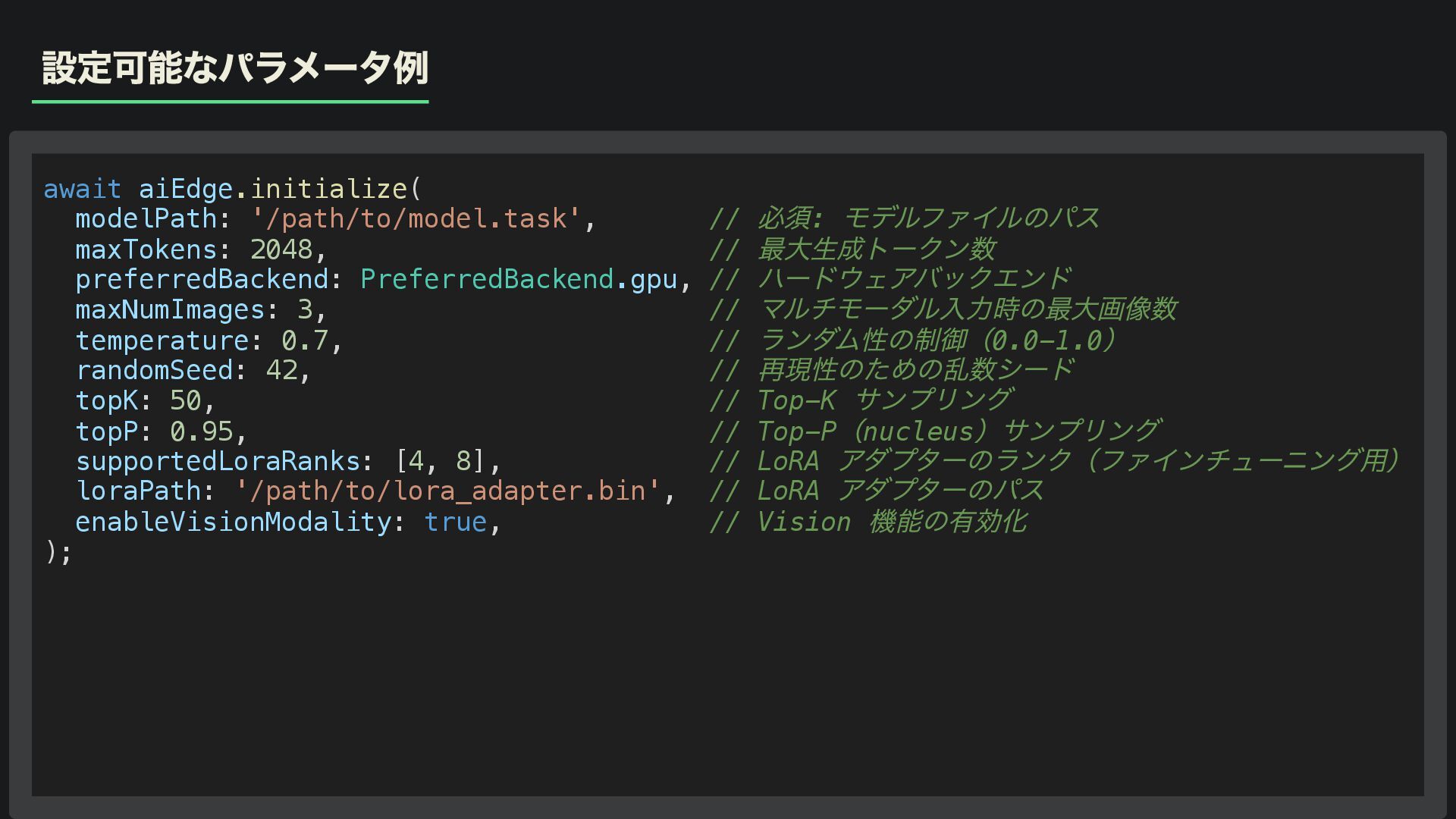Viewport: 1456px width, 819px height.
Task: Click the topP value 0.95
Action: pyautogui.click(x=201, y=431)
